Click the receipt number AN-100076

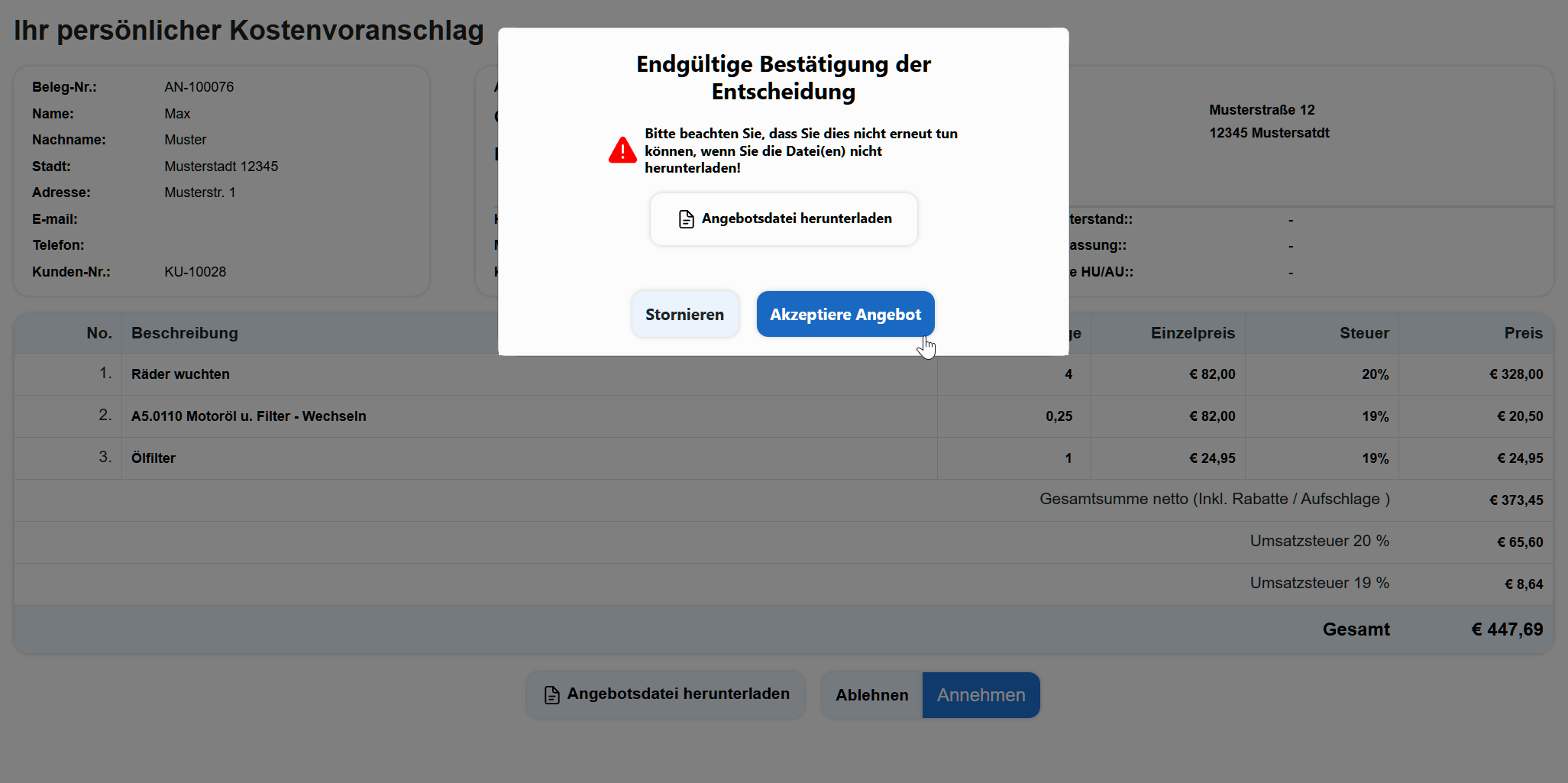tap(199, 87)
